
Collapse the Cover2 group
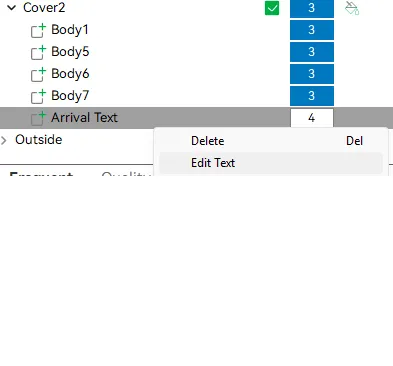pyautogui.click(x=11, y=8)
